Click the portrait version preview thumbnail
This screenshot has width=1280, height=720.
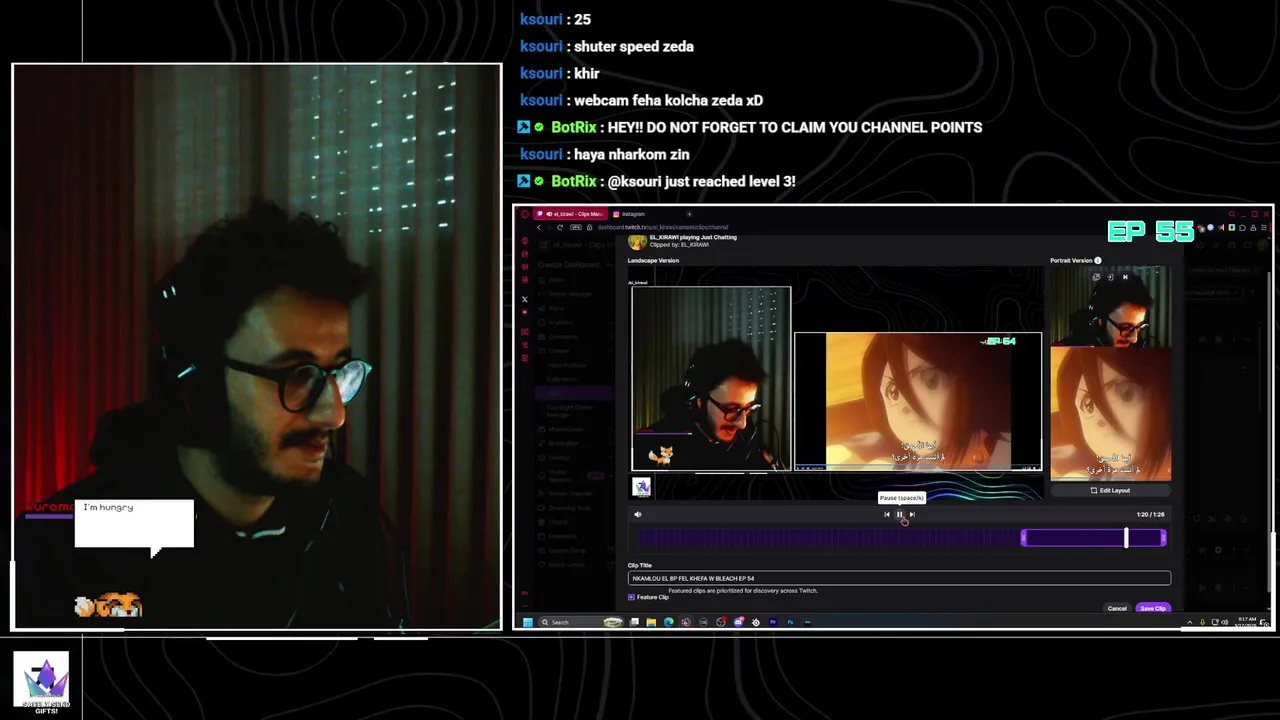(1110, 374)
